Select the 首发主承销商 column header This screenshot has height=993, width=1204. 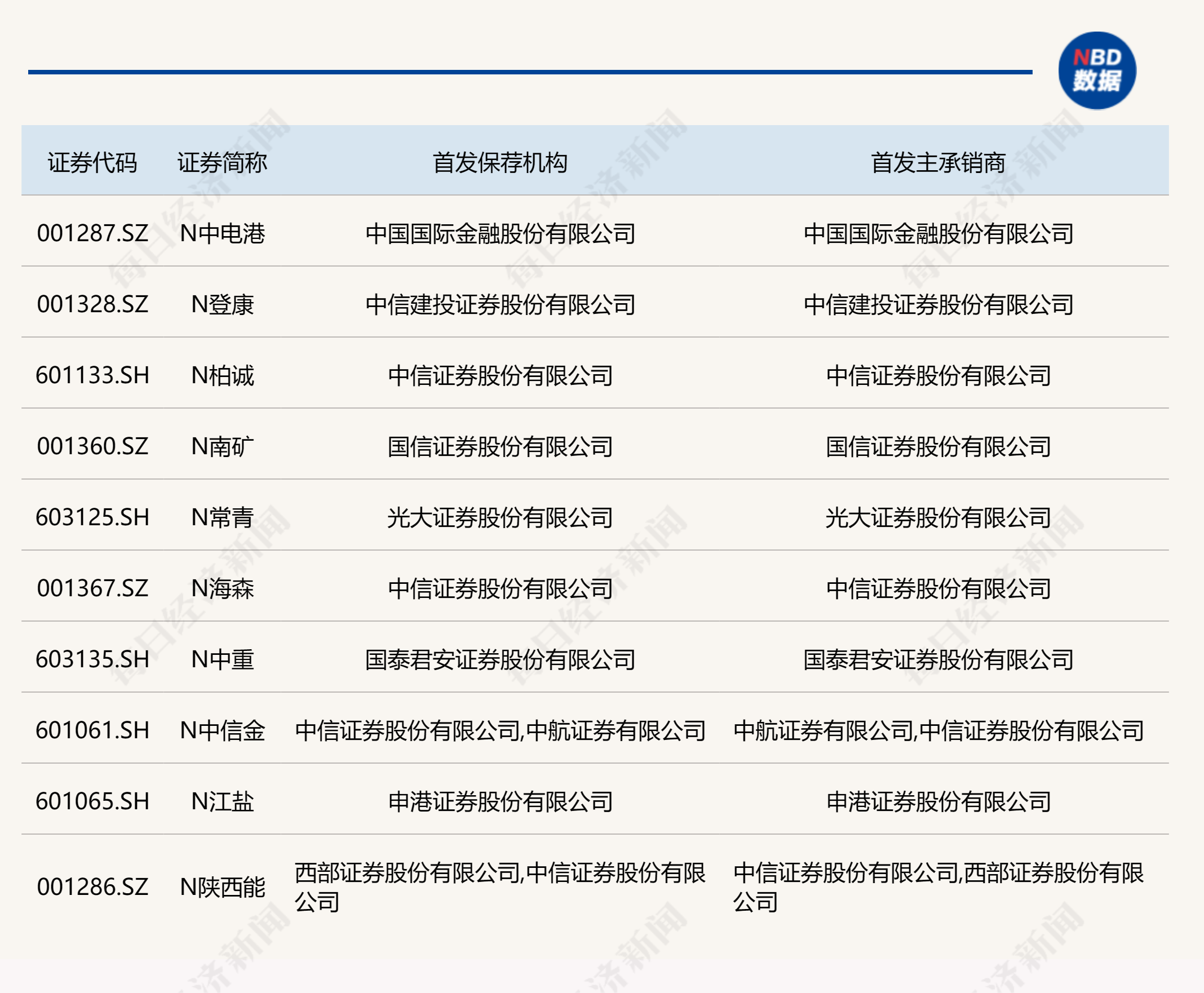pos(938,162)
